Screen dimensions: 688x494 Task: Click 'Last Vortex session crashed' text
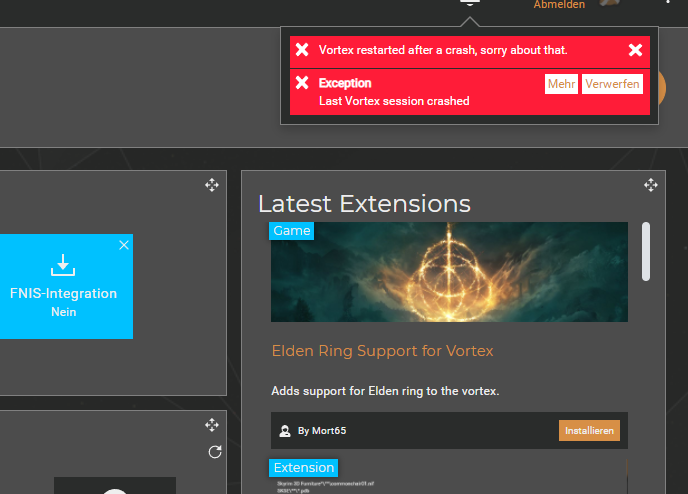coord(394,101)
